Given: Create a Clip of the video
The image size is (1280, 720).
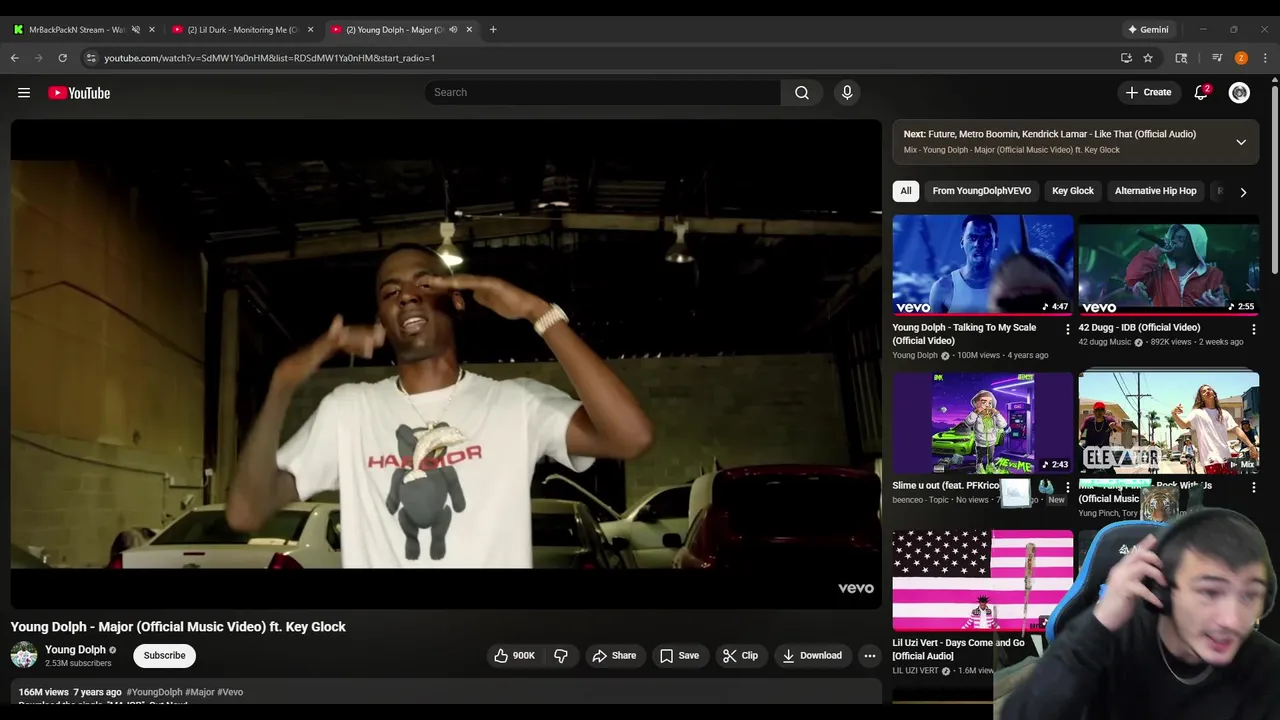Looking at the screenshot, I should 740,655.
